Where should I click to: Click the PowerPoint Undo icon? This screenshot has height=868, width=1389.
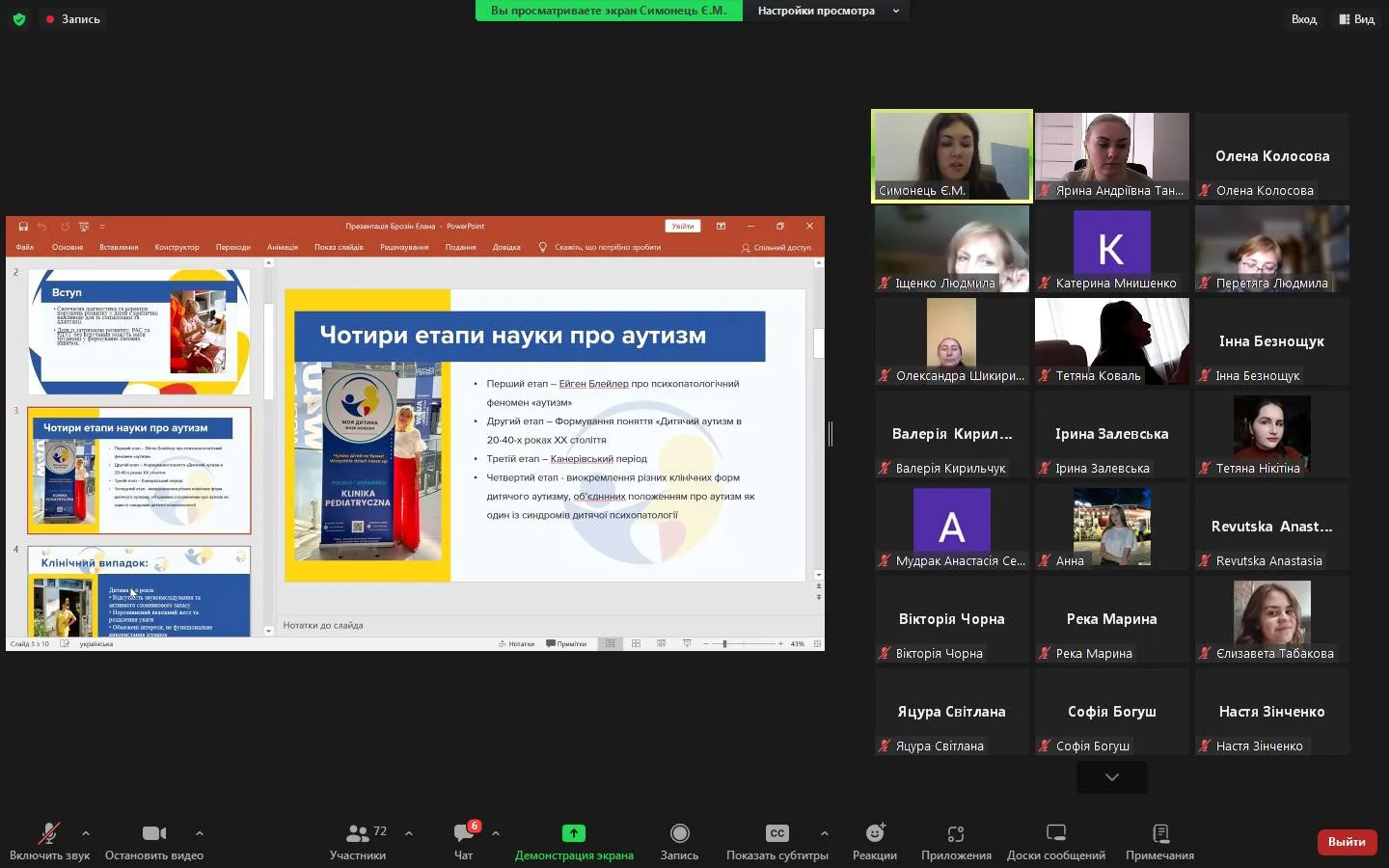pyautogui.click(x=42, y=227)
